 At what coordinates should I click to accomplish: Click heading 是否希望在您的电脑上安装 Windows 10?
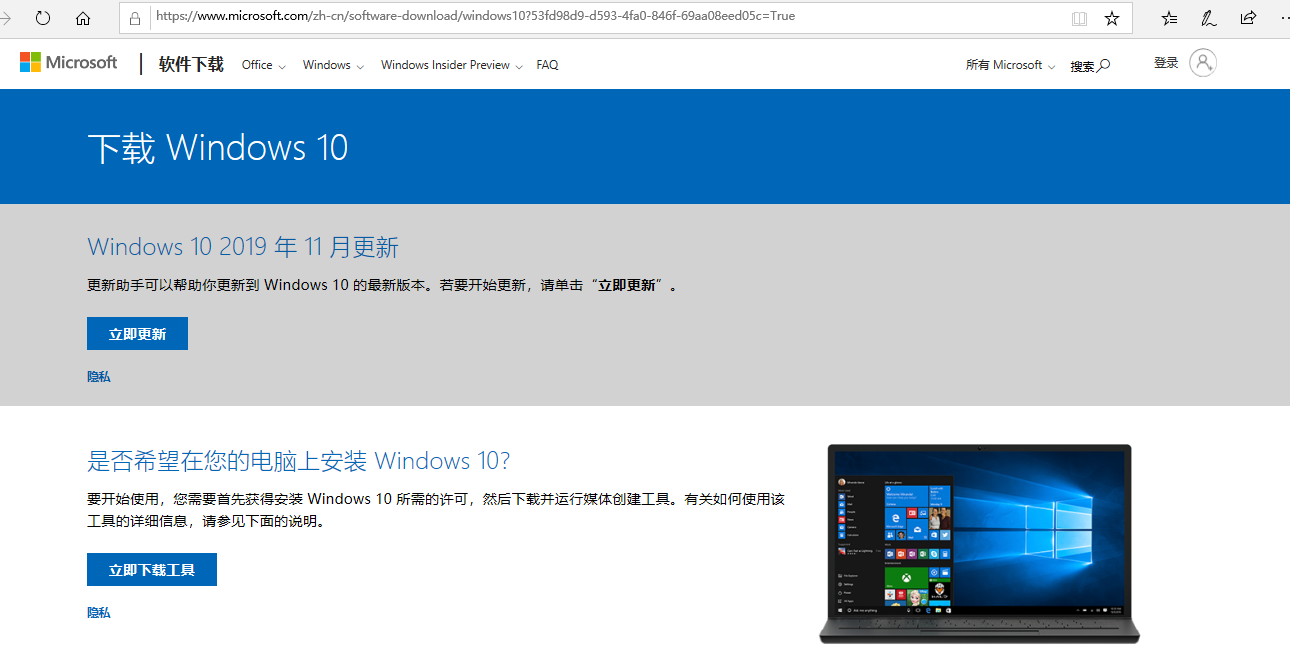point(299,461)
